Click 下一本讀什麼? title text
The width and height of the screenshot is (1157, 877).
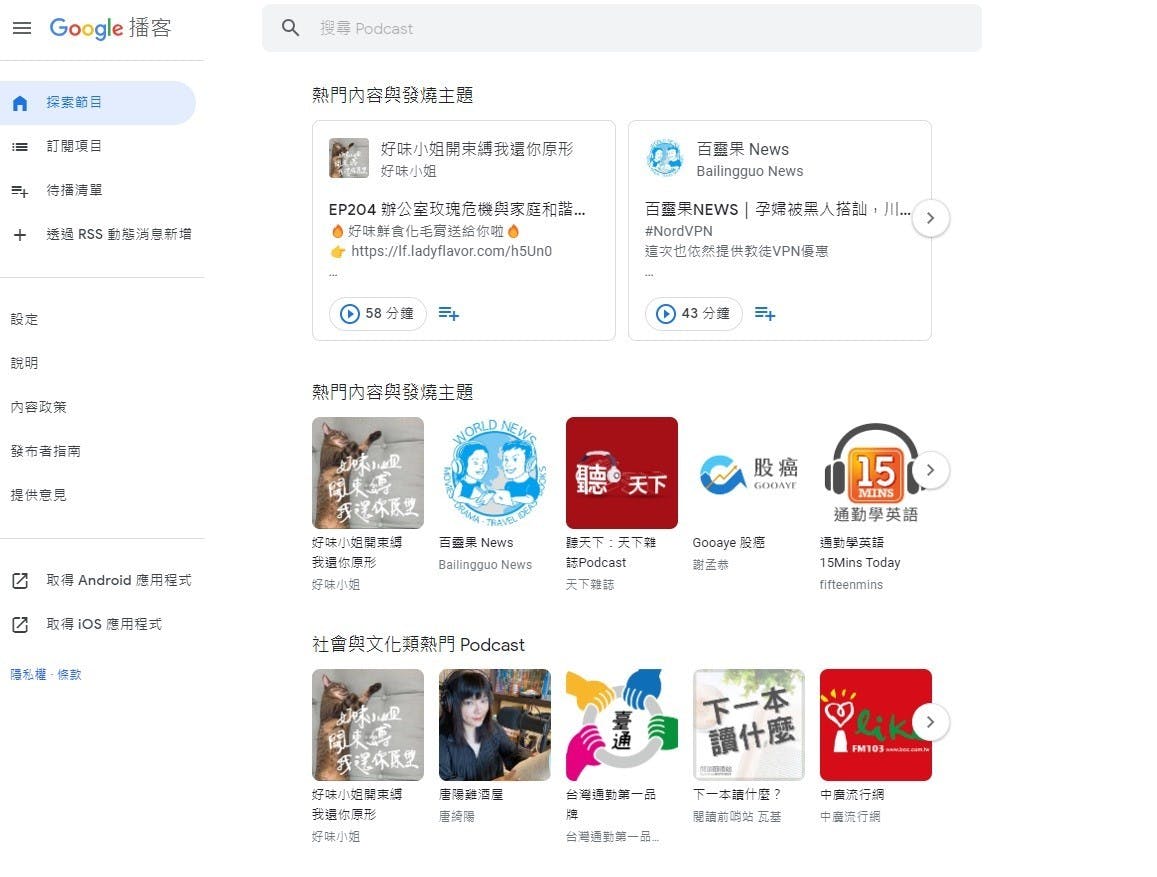pyautogui.click(x=737, y=794)
